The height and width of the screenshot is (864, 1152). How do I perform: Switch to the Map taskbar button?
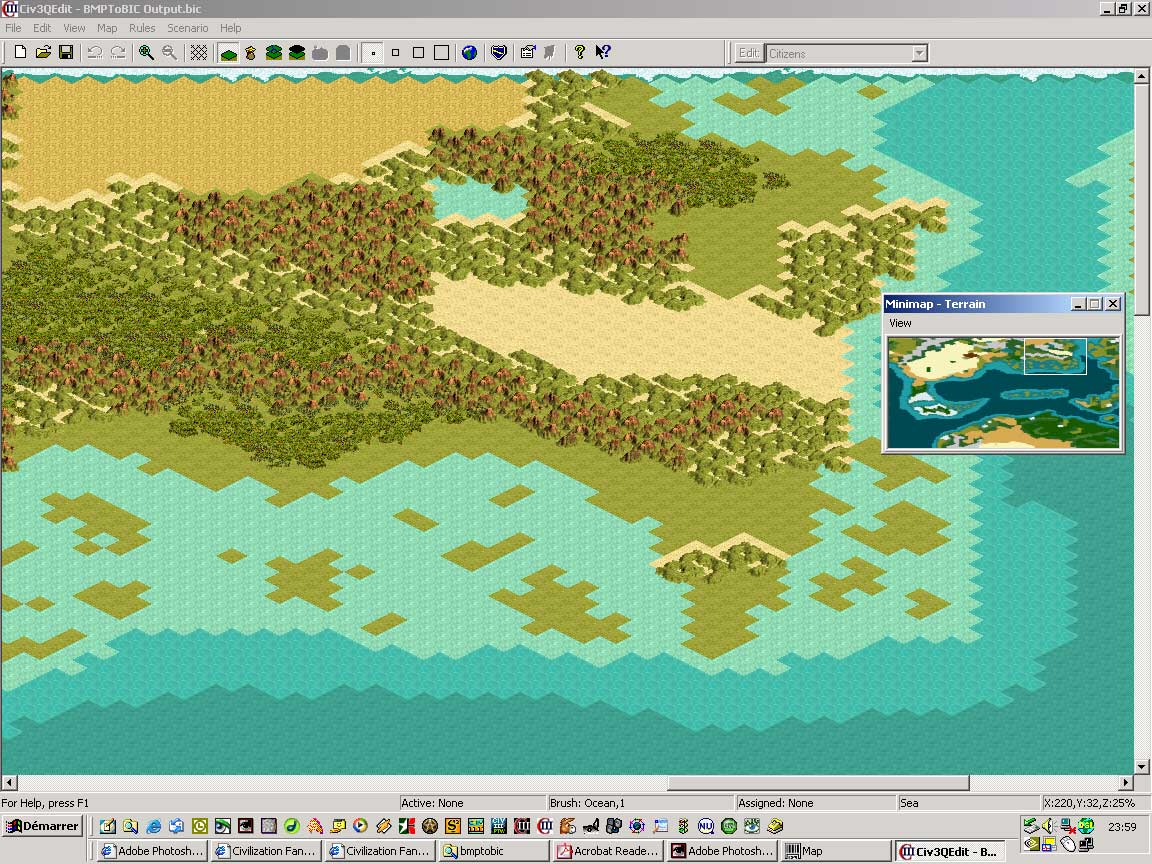pyautogui.click(x=837, y=851)
